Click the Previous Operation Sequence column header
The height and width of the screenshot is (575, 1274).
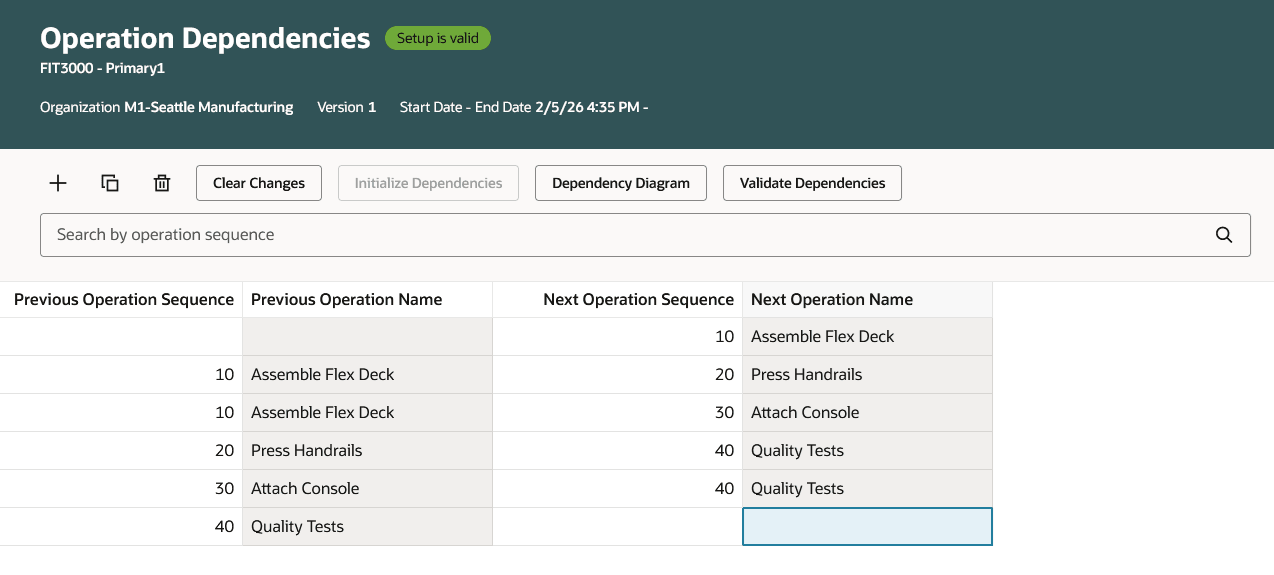pos(123,300)
